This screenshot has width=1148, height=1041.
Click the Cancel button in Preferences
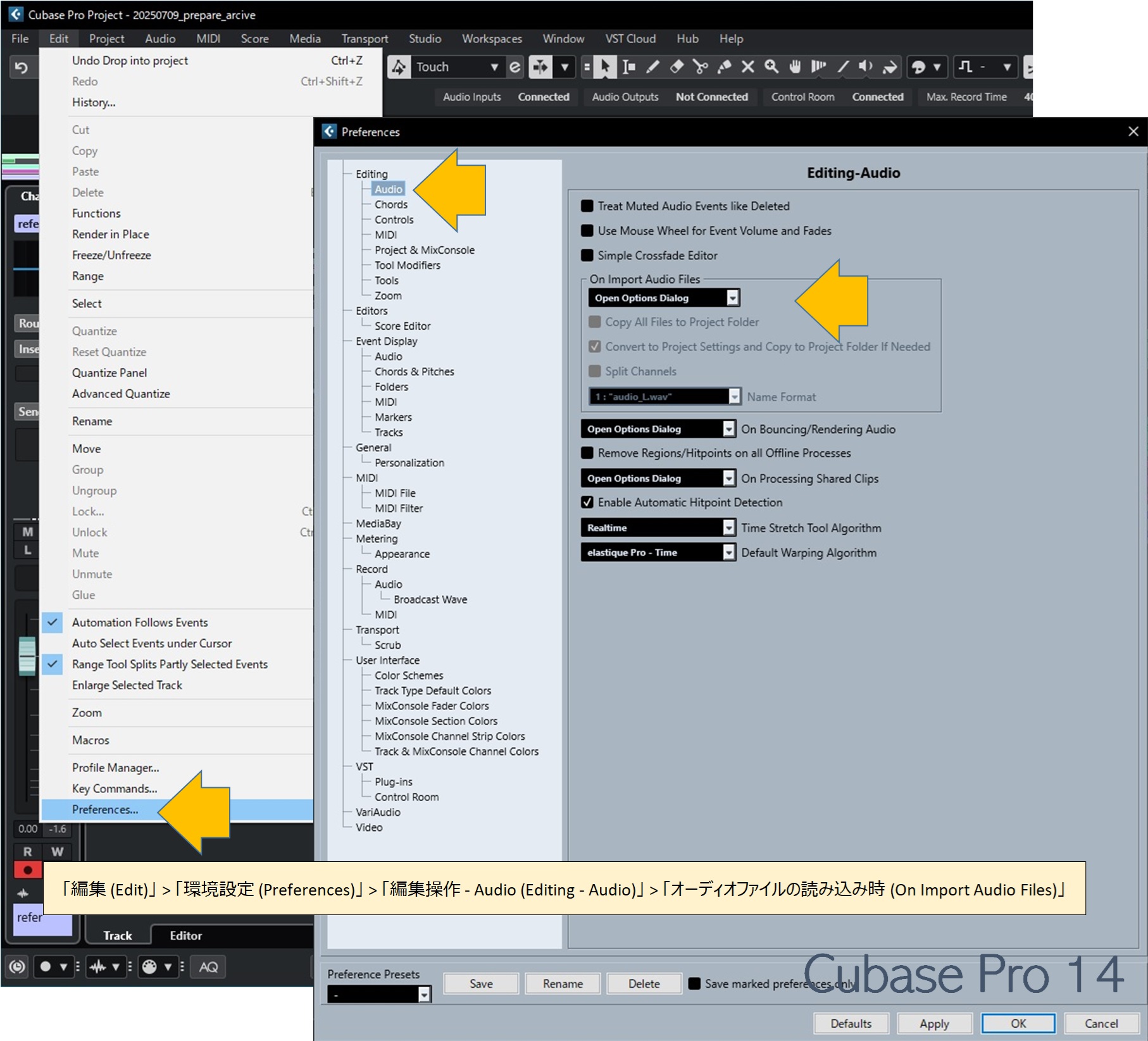tap(1101, 1024)
